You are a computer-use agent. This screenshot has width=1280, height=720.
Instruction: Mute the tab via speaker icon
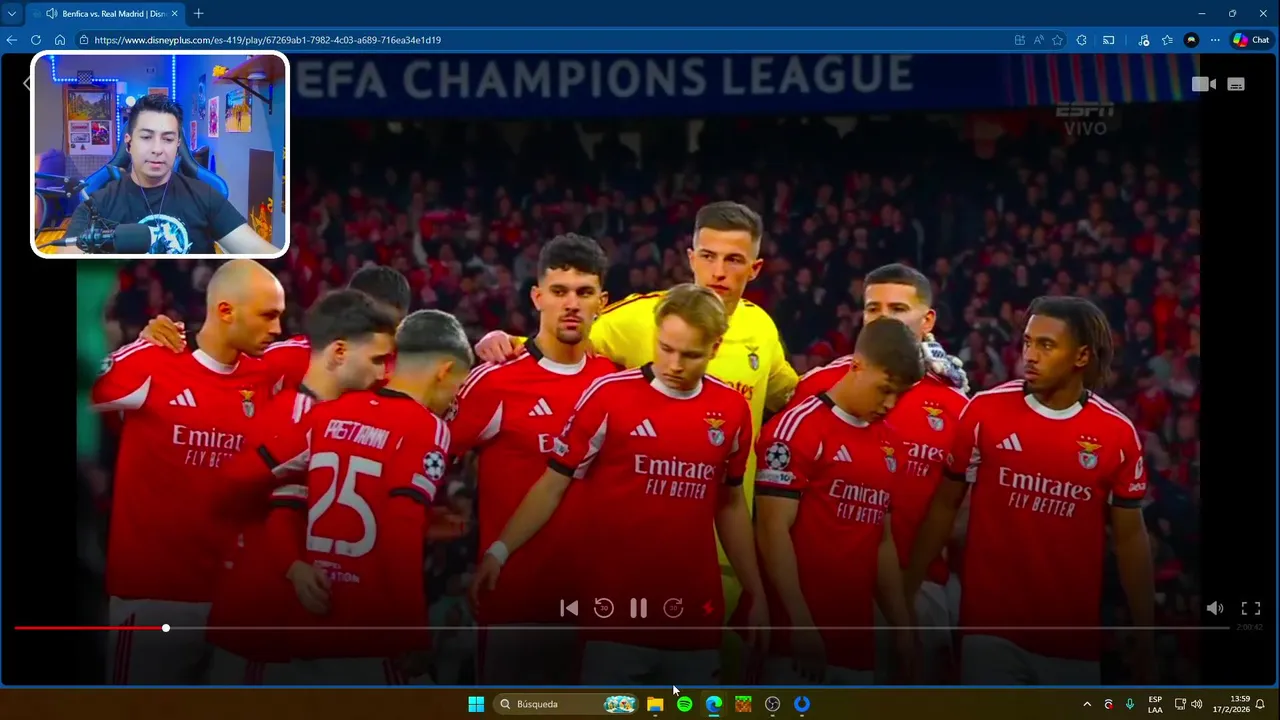[x=51, y=14]
